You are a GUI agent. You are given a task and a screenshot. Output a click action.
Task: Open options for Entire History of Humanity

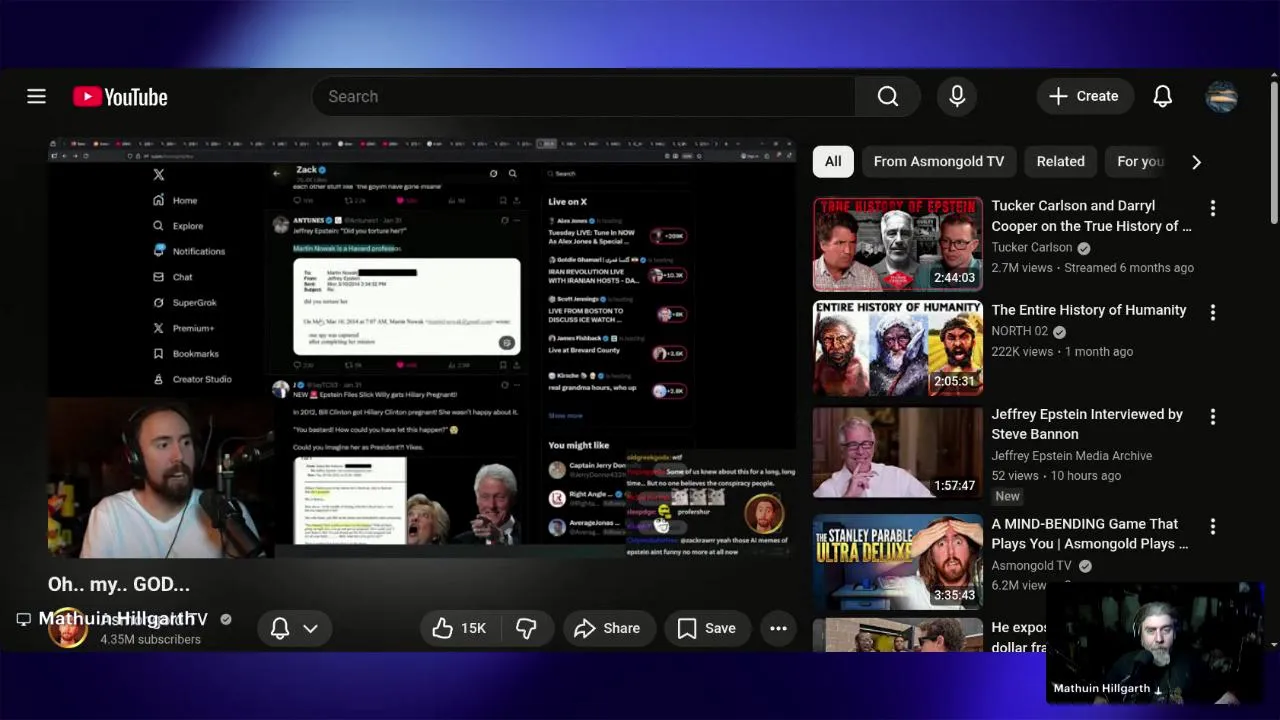point(1212,312)
